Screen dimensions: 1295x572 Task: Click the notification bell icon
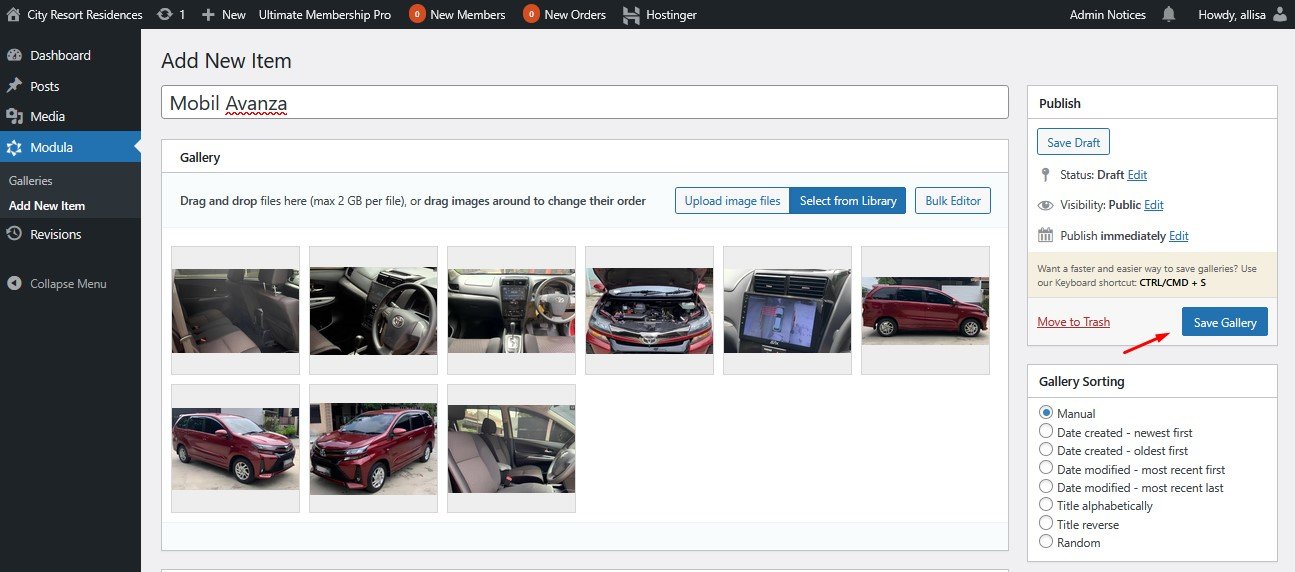[x=1169, y=15]
